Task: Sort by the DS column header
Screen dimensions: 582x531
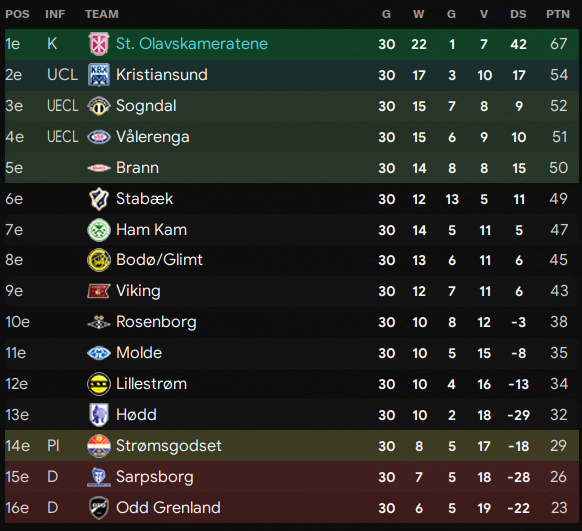Action: [x=518, y=14]
